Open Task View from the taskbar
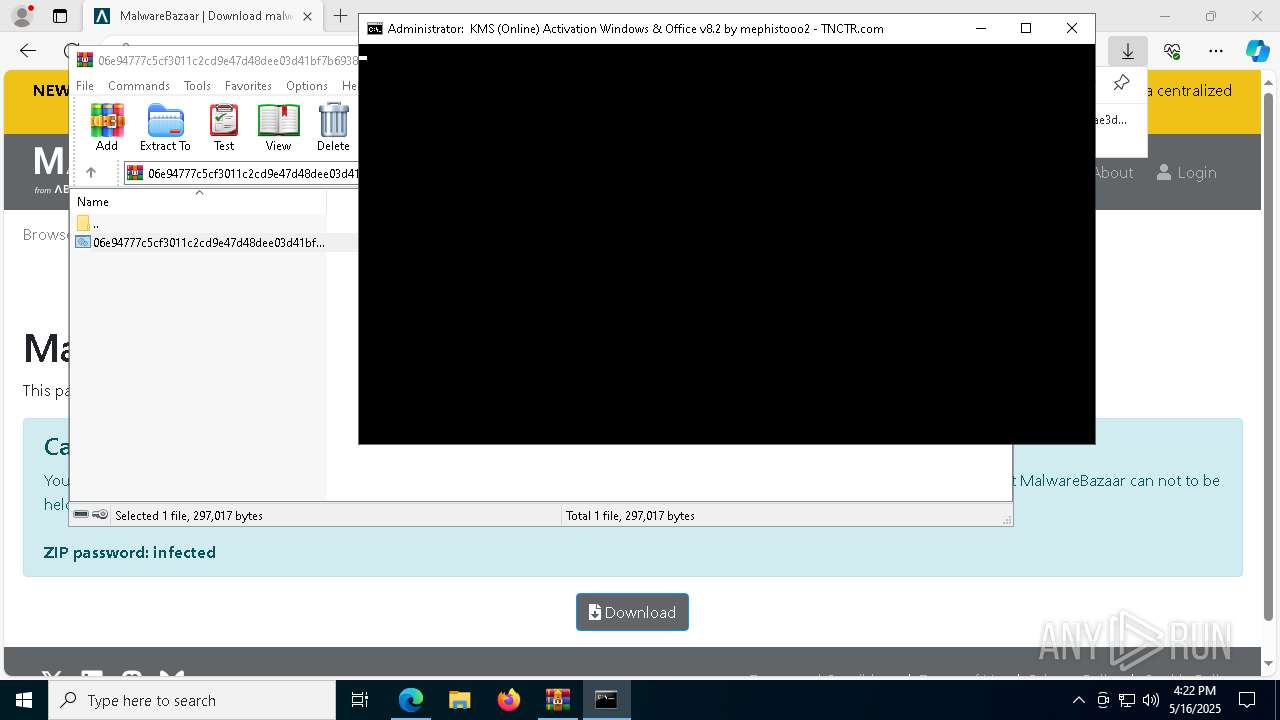Screen dimensions: 1280x720 (360, 700)
